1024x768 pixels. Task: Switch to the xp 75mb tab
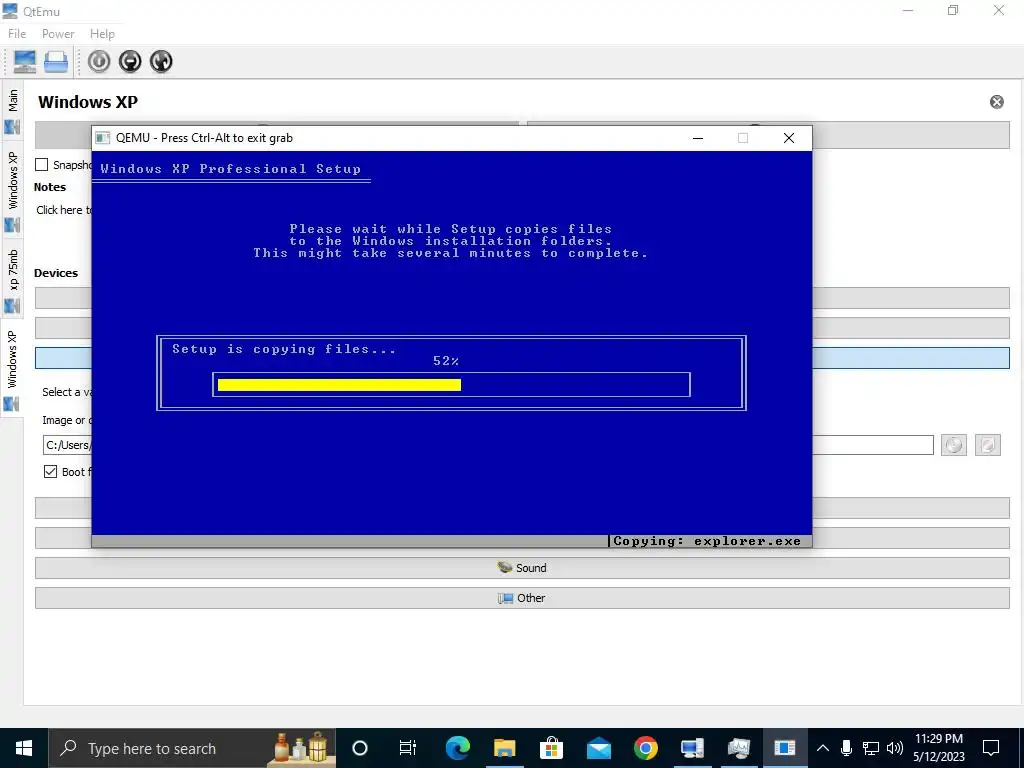pos(12,280)
